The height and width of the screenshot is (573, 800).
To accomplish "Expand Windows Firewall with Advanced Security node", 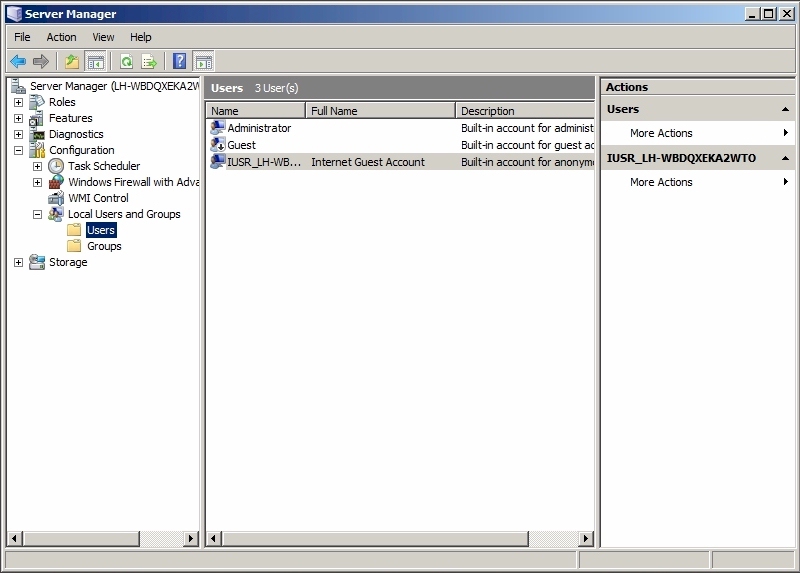I will (x=37, y=182).
